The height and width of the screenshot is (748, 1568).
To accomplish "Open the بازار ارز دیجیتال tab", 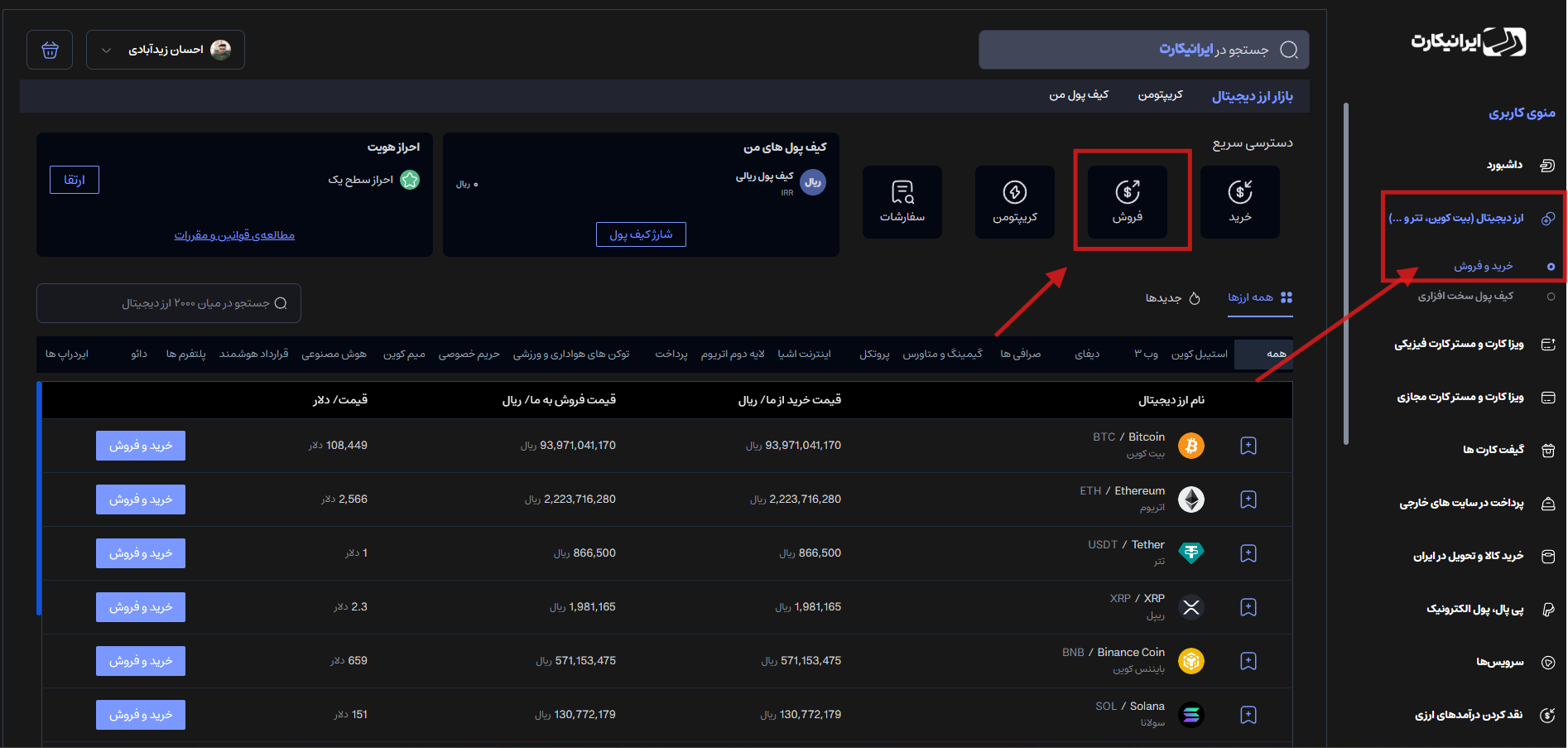I will tap(1253, 96).
